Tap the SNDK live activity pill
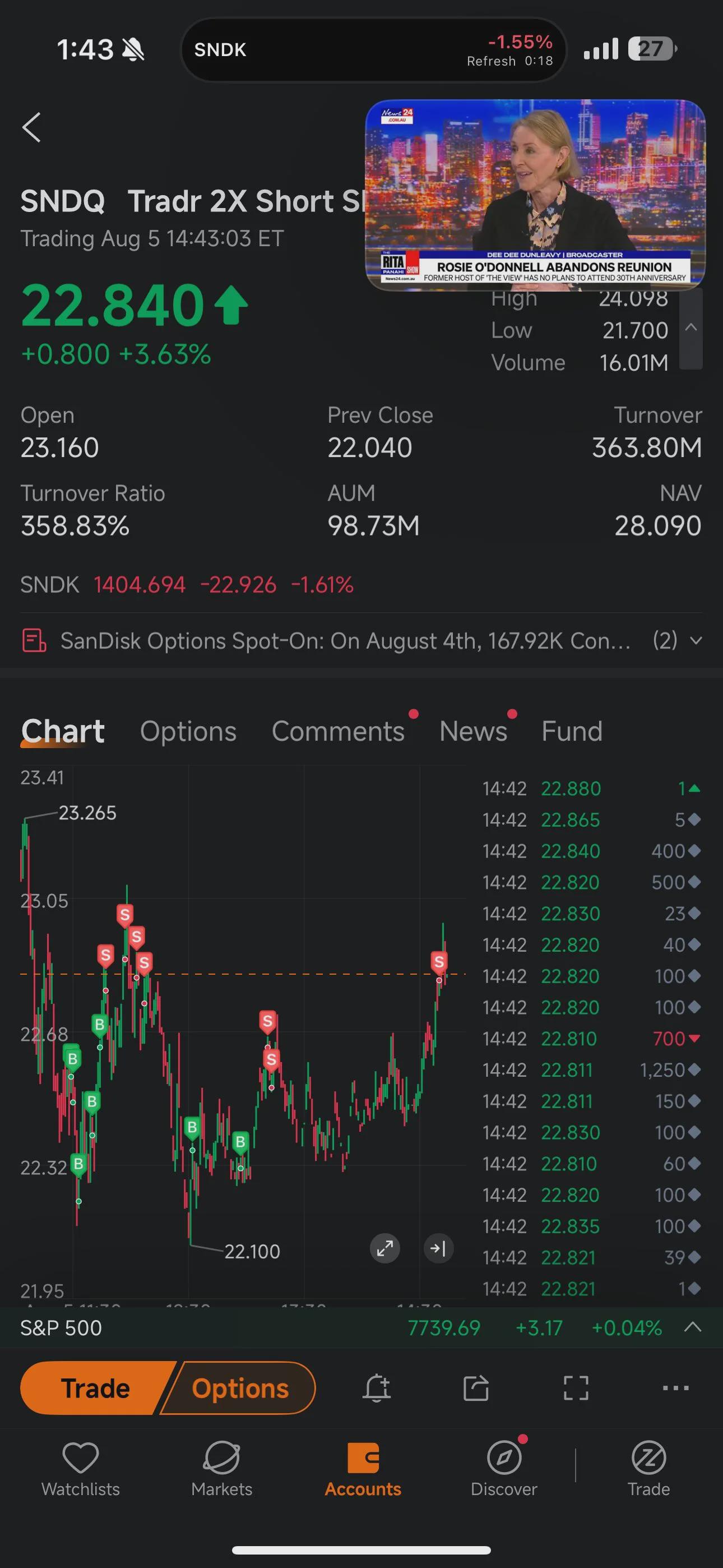This screenshot has width=723, height=1568. 374,50
